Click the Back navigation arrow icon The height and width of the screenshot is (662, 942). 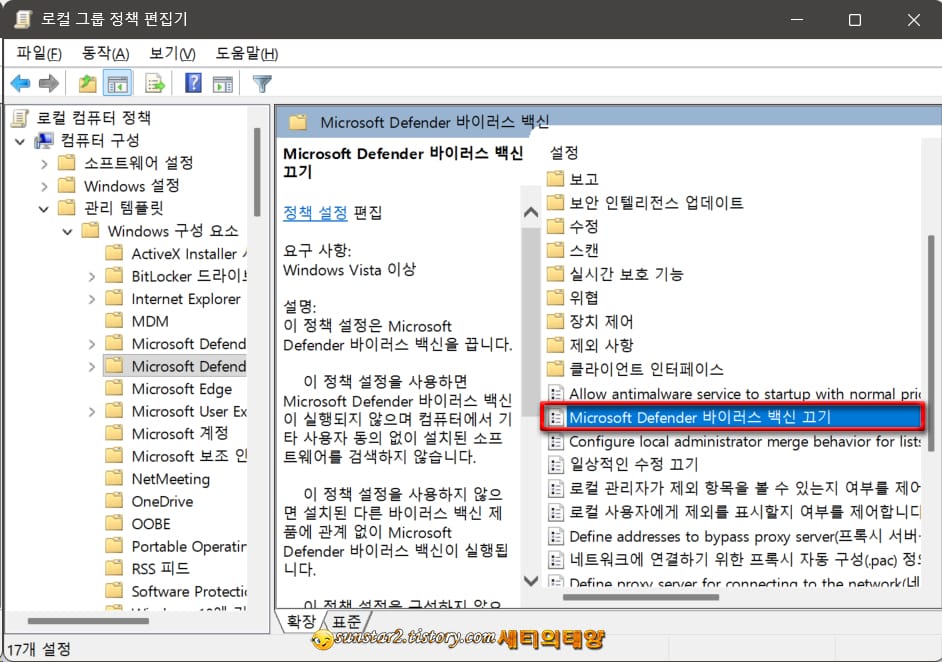(20, 83)
